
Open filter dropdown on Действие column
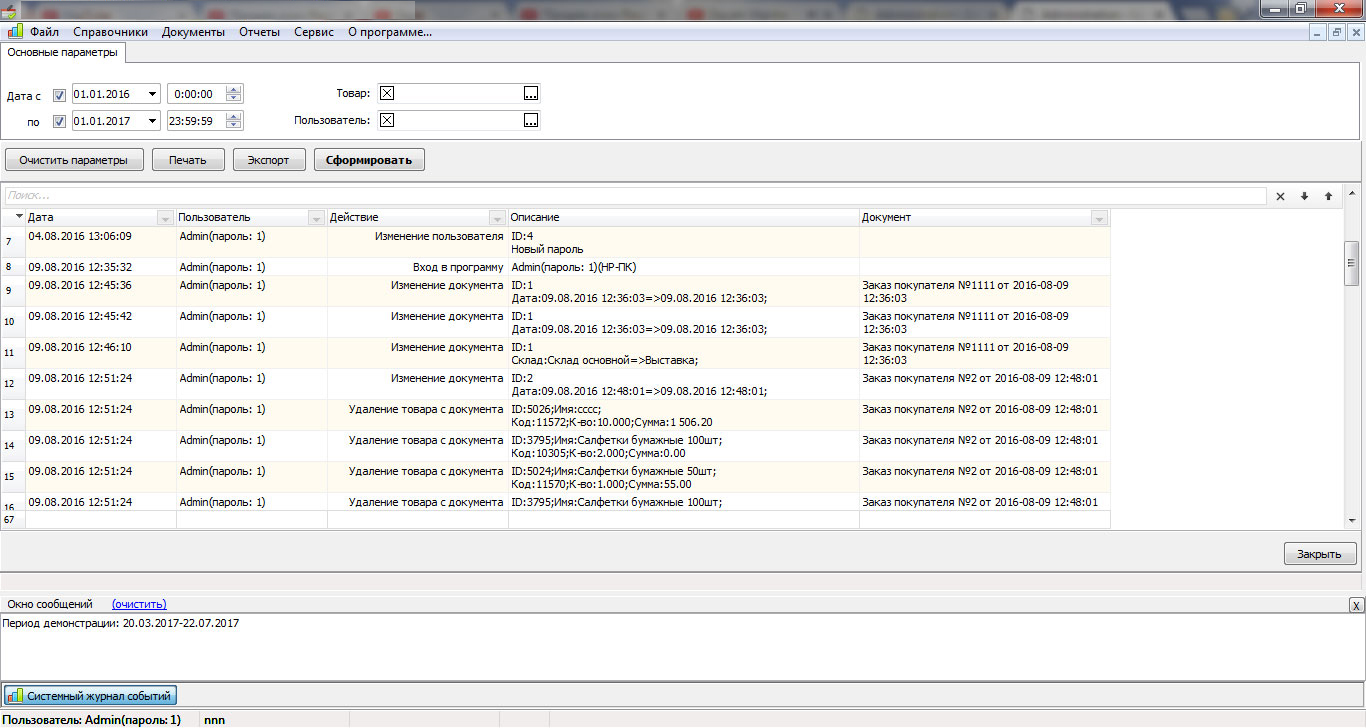click(x=497, y=218)
